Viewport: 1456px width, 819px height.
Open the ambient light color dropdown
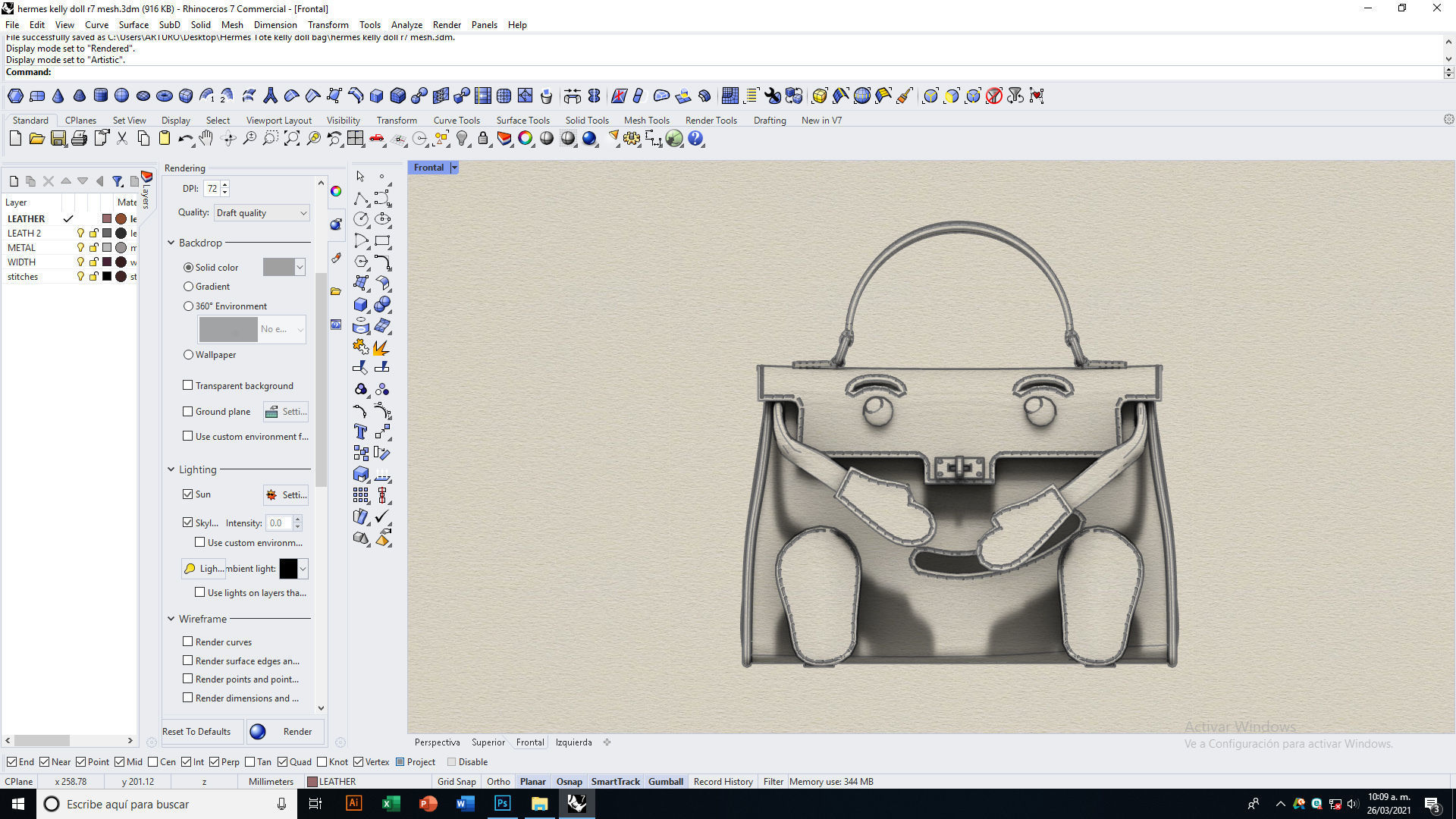[303, 569]
